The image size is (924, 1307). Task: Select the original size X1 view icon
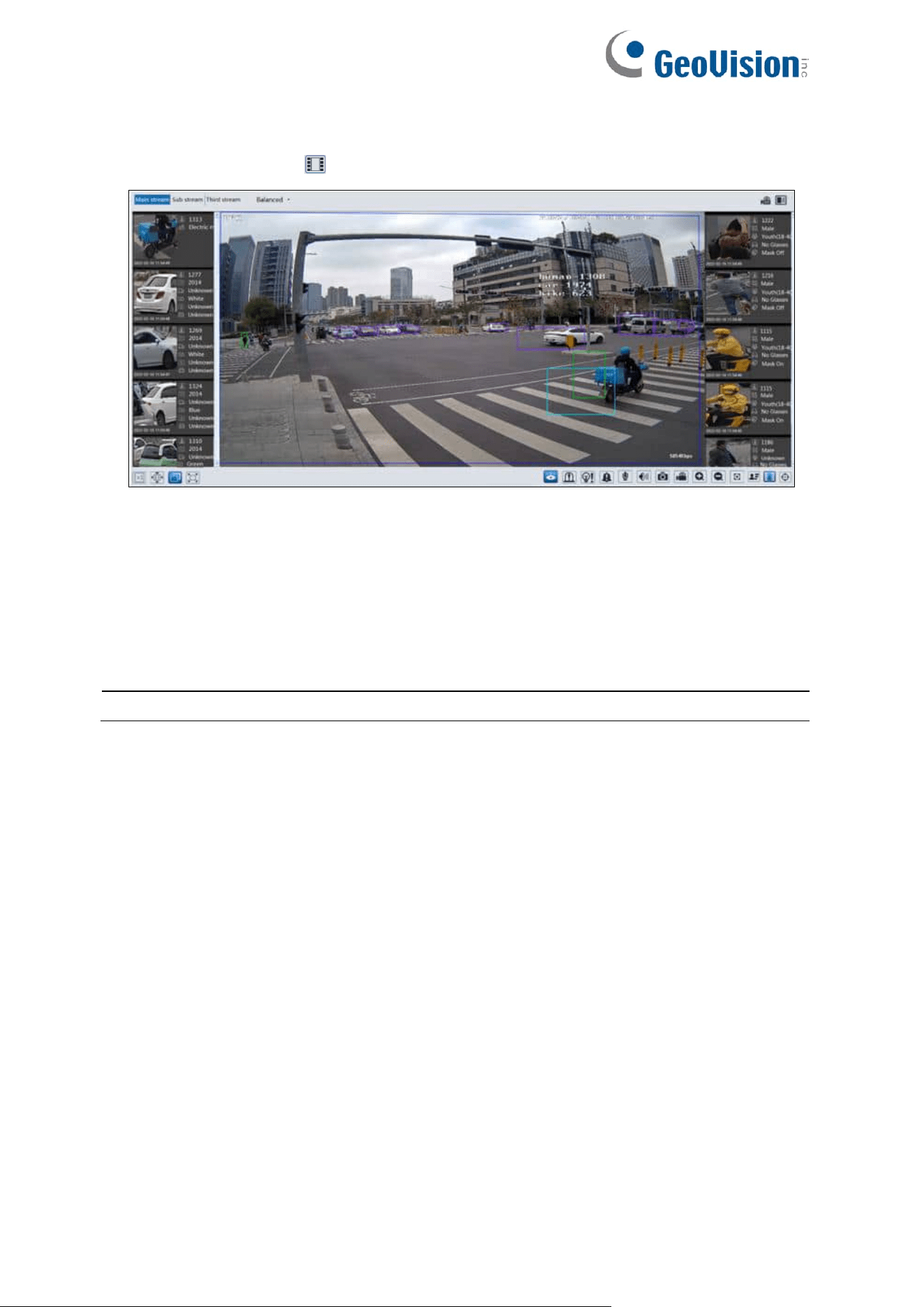(140, 478)
